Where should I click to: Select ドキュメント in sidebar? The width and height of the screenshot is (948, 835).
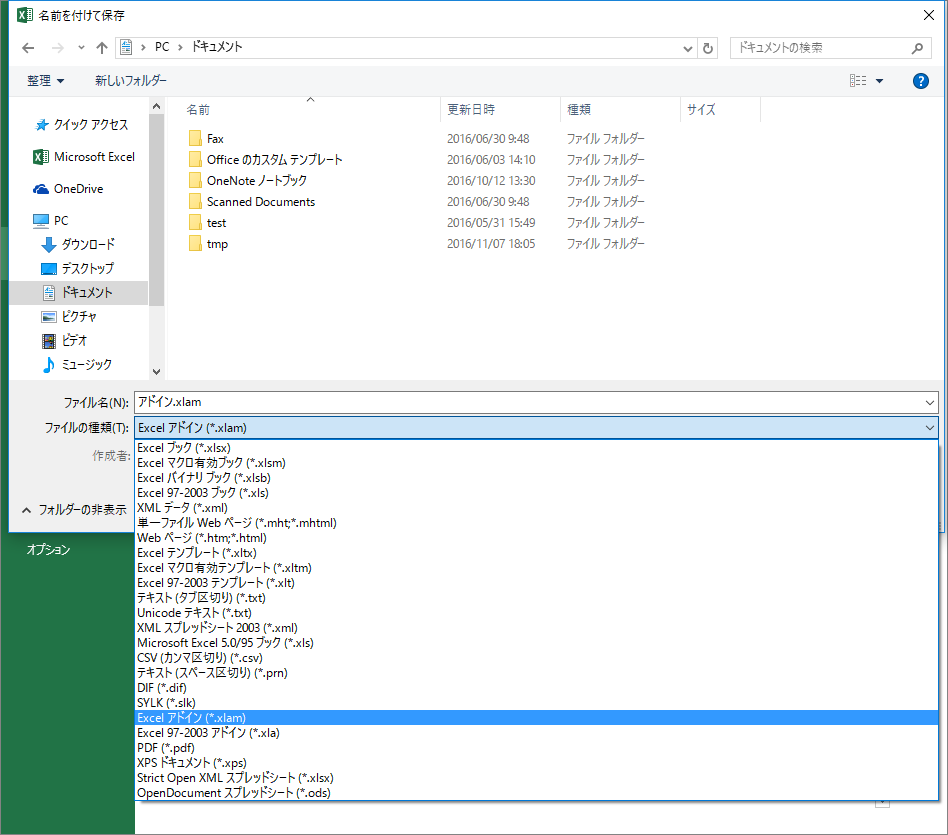tap(79, 293)
